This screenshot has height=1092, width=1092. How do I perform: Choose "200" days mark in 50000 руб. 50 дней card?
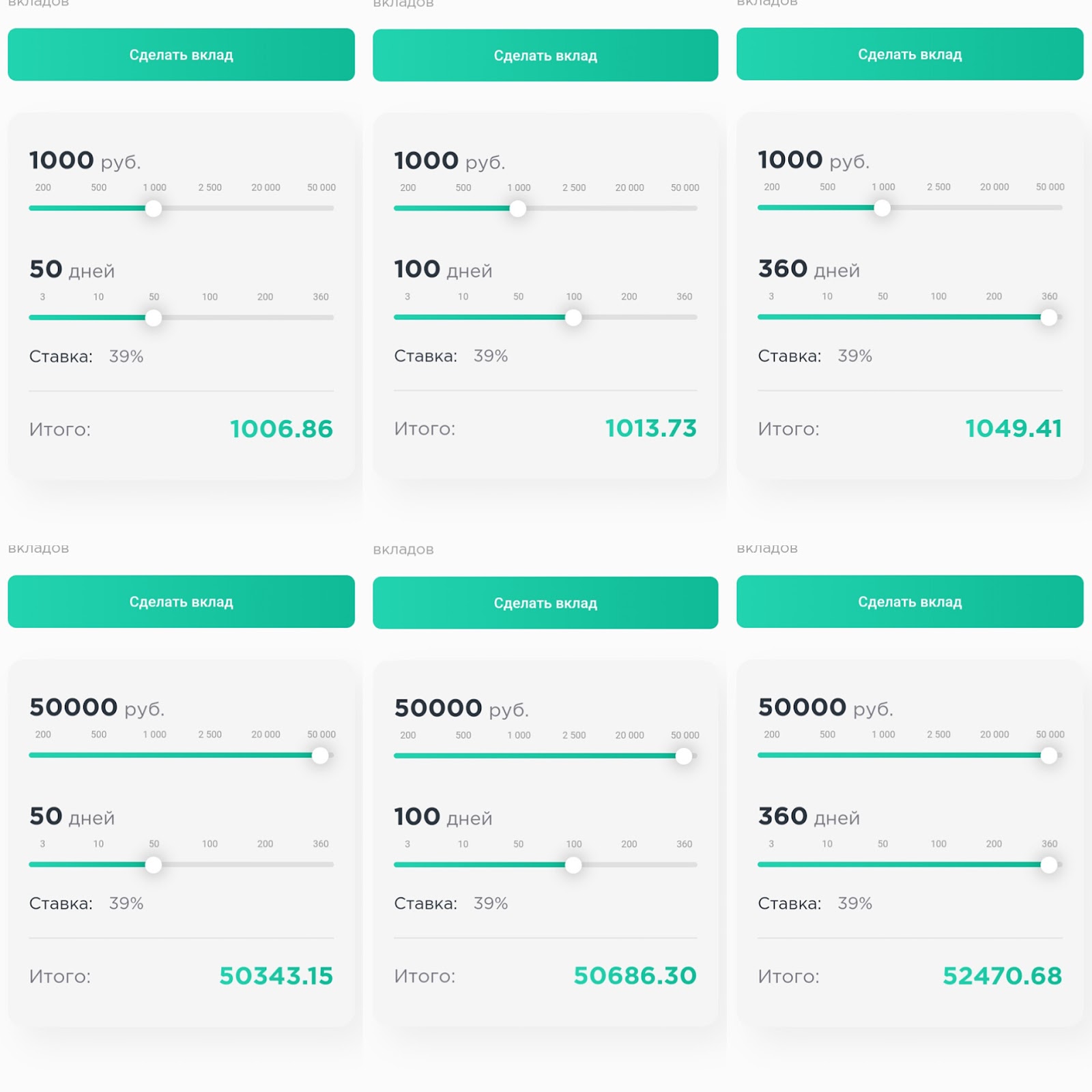tap(265, 844)
